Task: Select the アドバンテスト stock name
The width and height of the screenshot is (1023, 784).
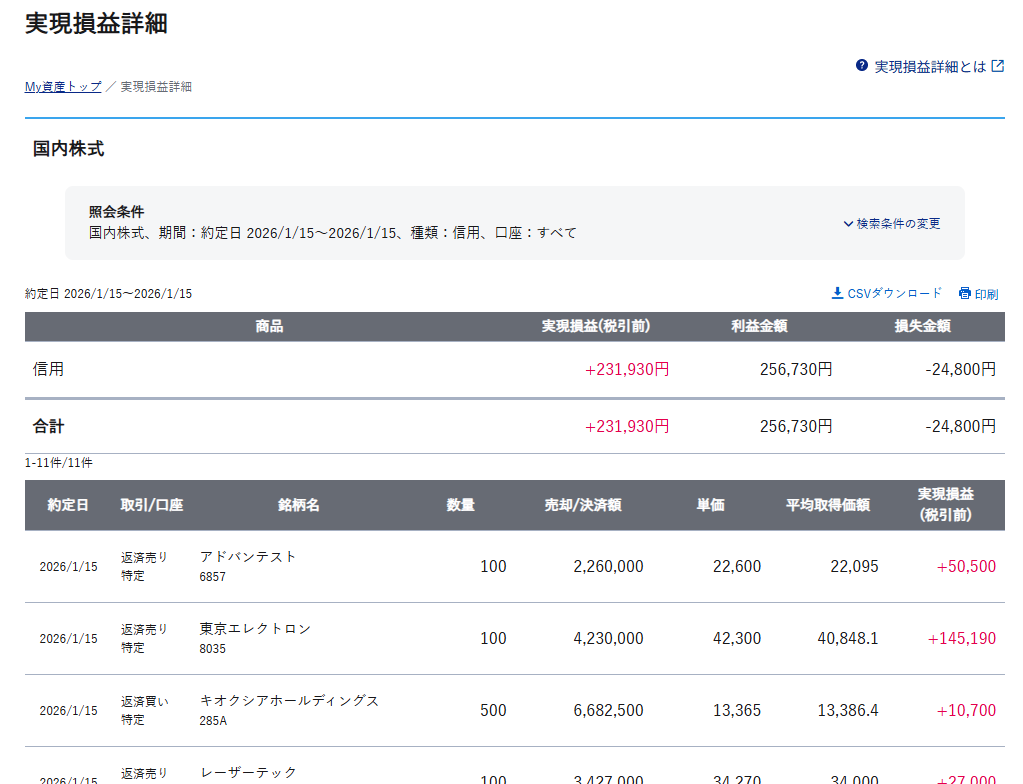Action: tap(248, 557)
